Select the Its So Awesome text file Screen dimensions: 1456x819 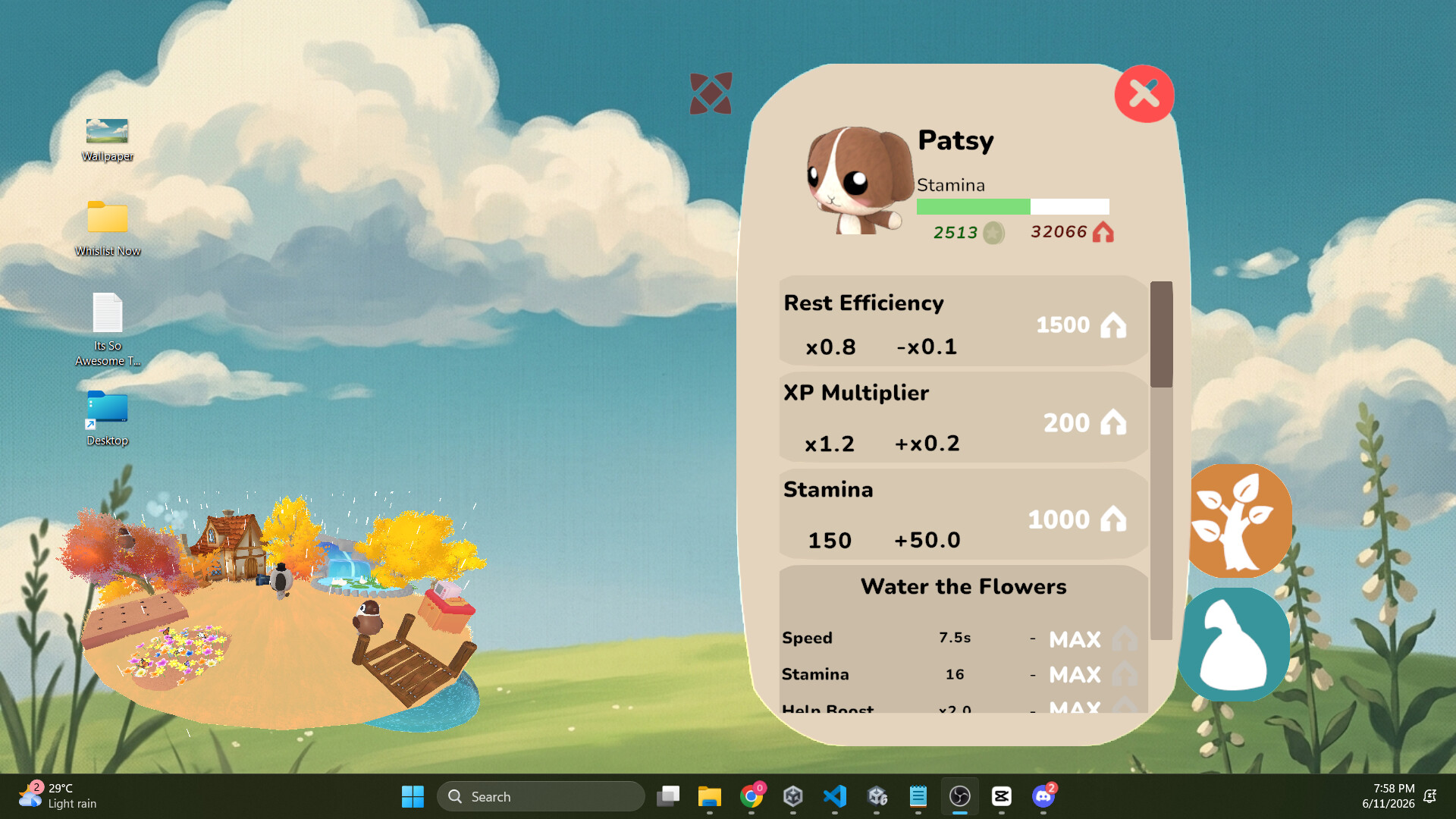[x=107, y=330]
